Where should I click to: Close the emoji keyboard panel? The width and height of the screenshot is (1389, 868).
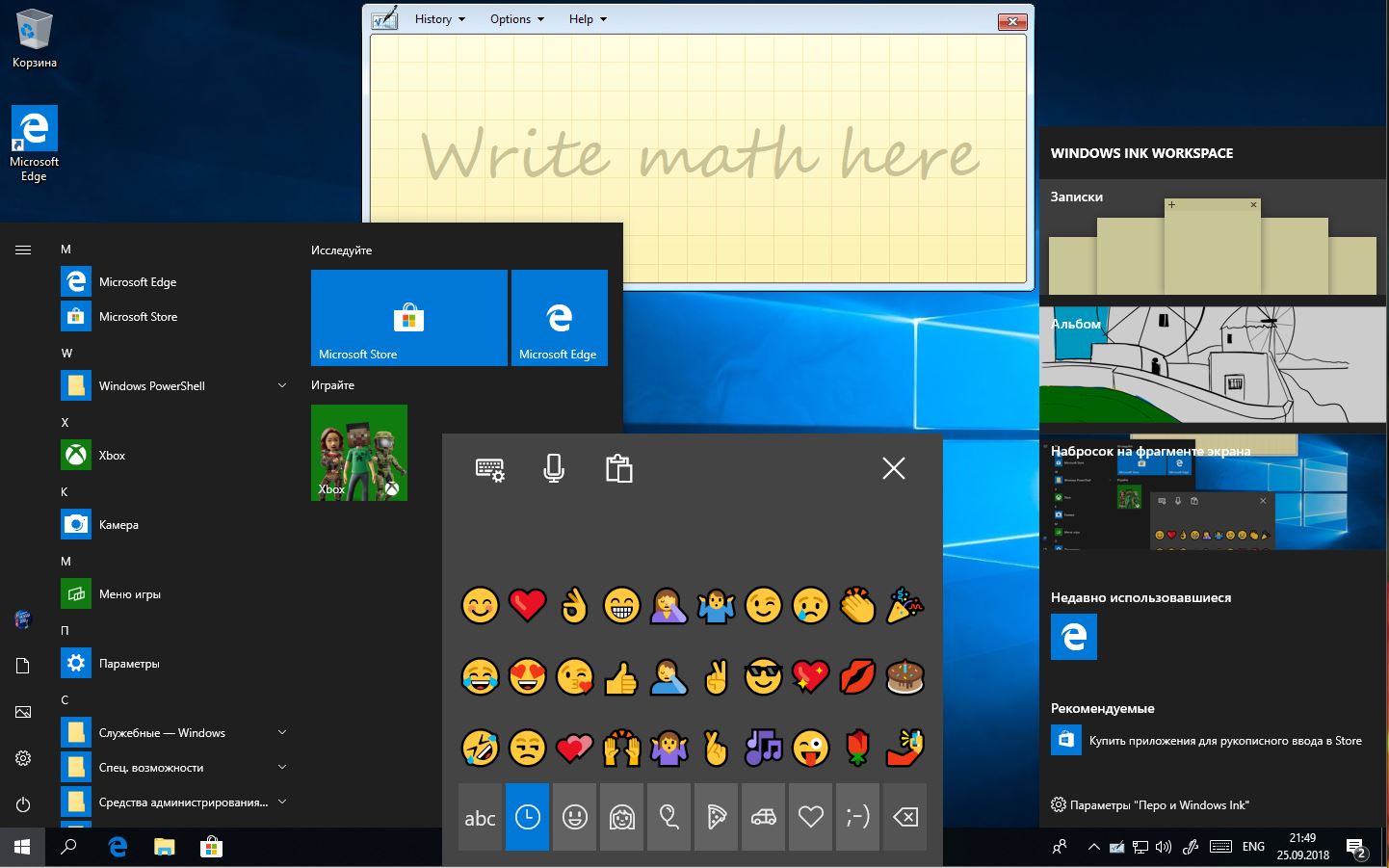click(894, 468)
